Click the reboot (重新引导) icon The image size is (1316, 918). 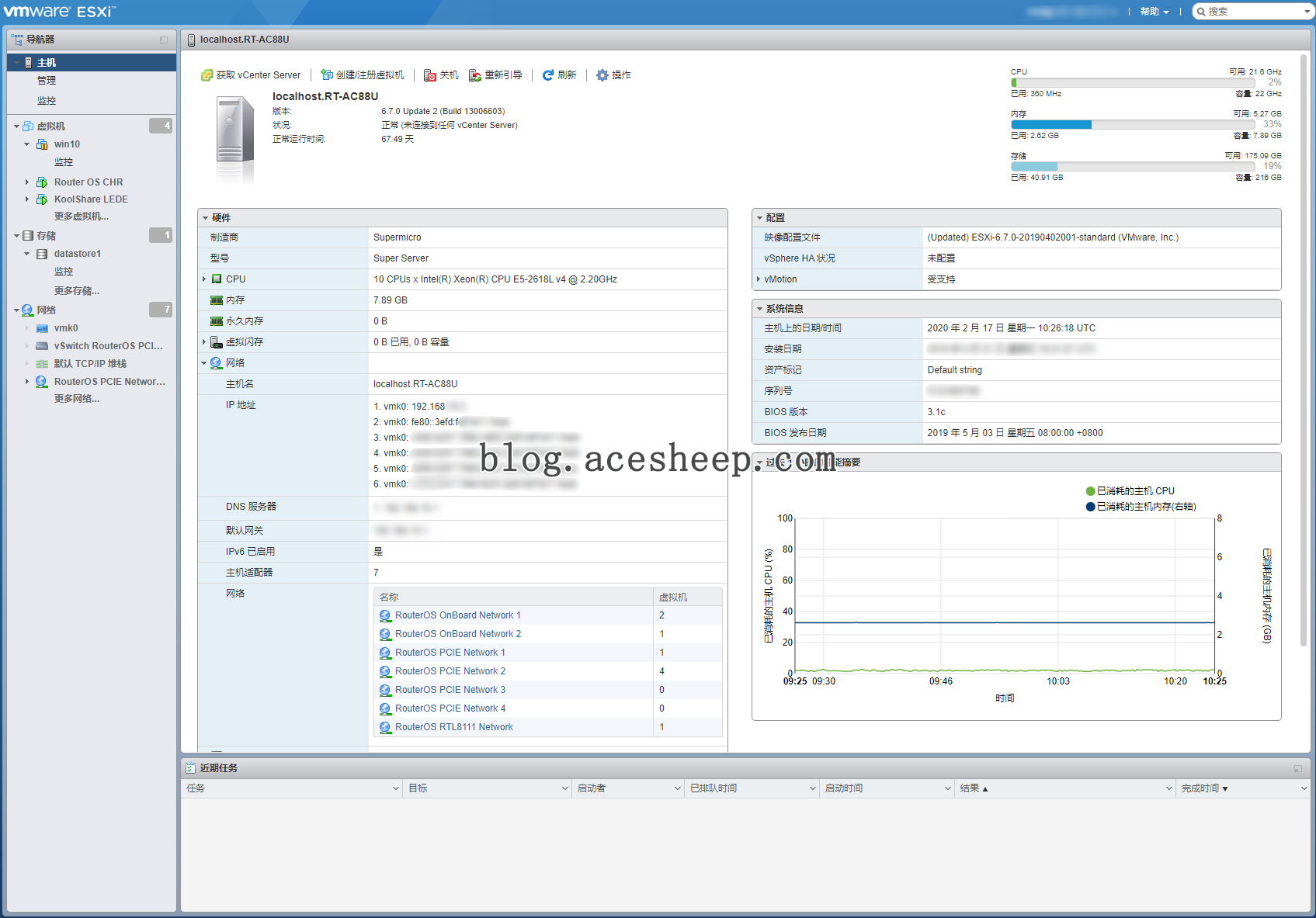click(475, 75)
